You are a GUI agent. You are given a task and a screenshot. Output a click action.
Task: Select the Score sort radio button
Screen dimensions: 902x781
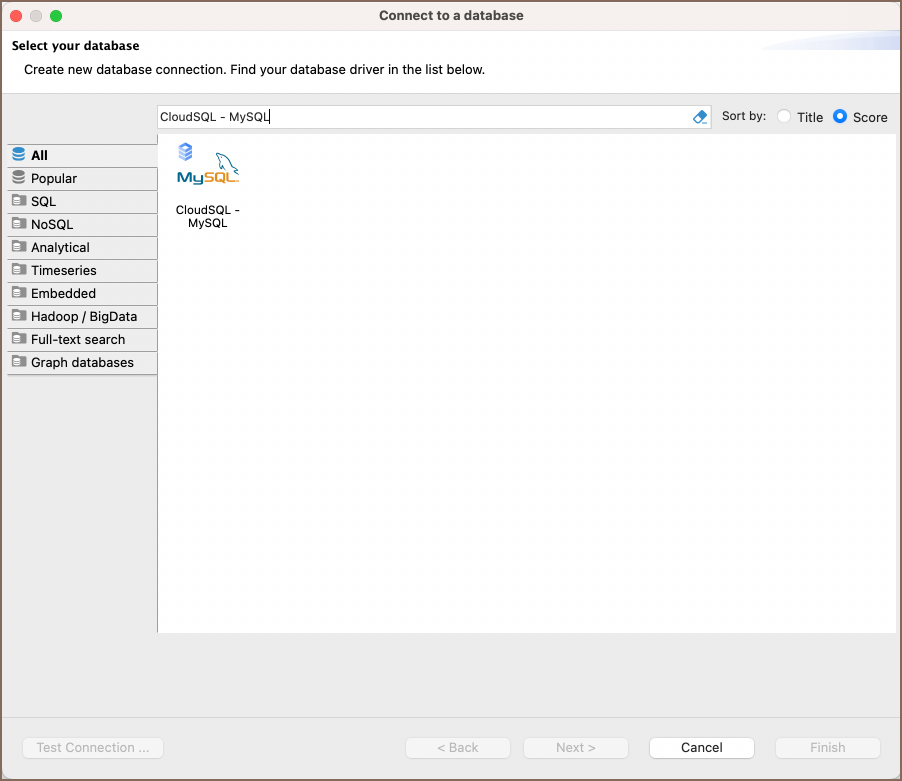tap(840, 117)
